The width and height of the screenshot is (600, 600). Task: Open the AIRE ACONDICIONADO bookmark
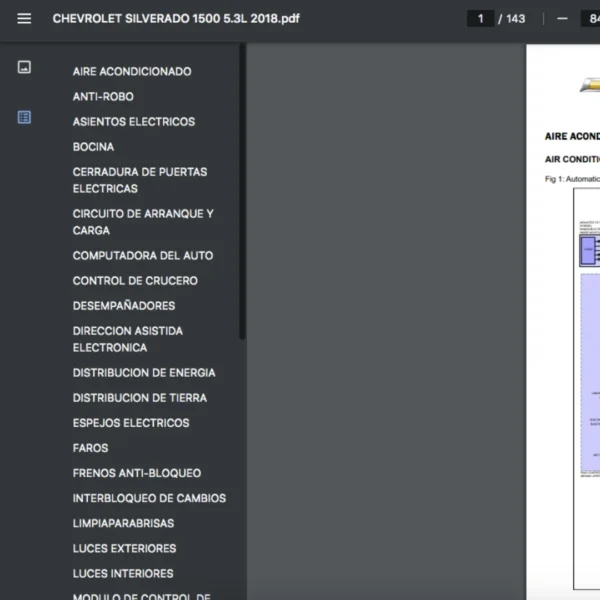pos(132,72)
